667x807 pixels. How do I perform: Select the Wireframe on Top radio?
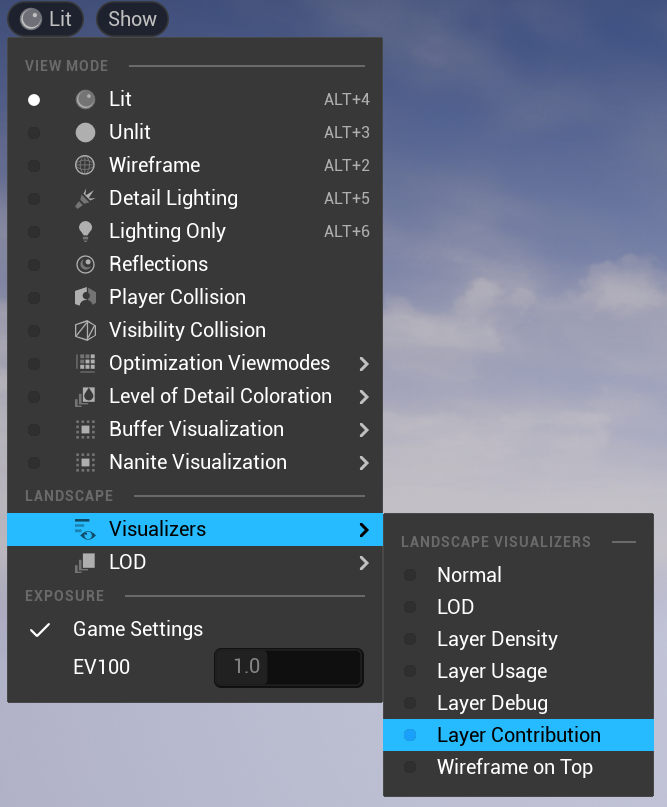[410, 767]
